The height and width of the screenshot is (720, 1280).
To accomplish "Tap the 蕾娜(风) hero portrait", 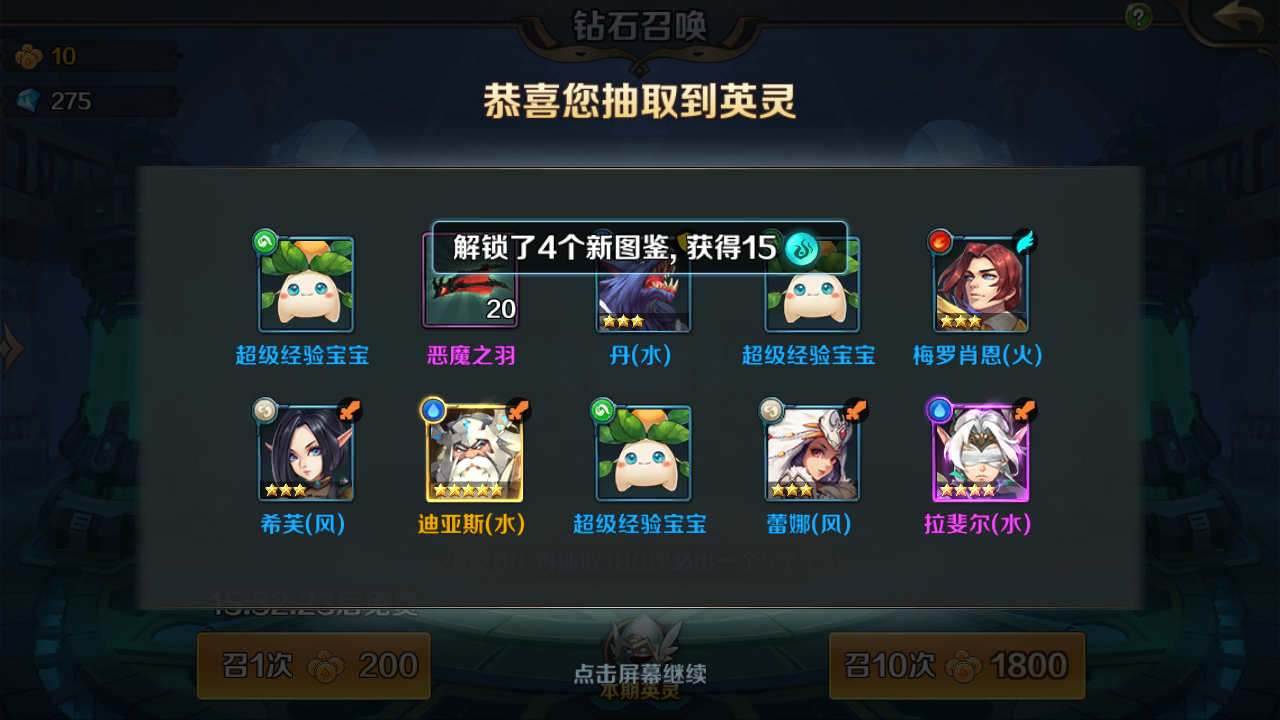I will click(x=812, y=454).
